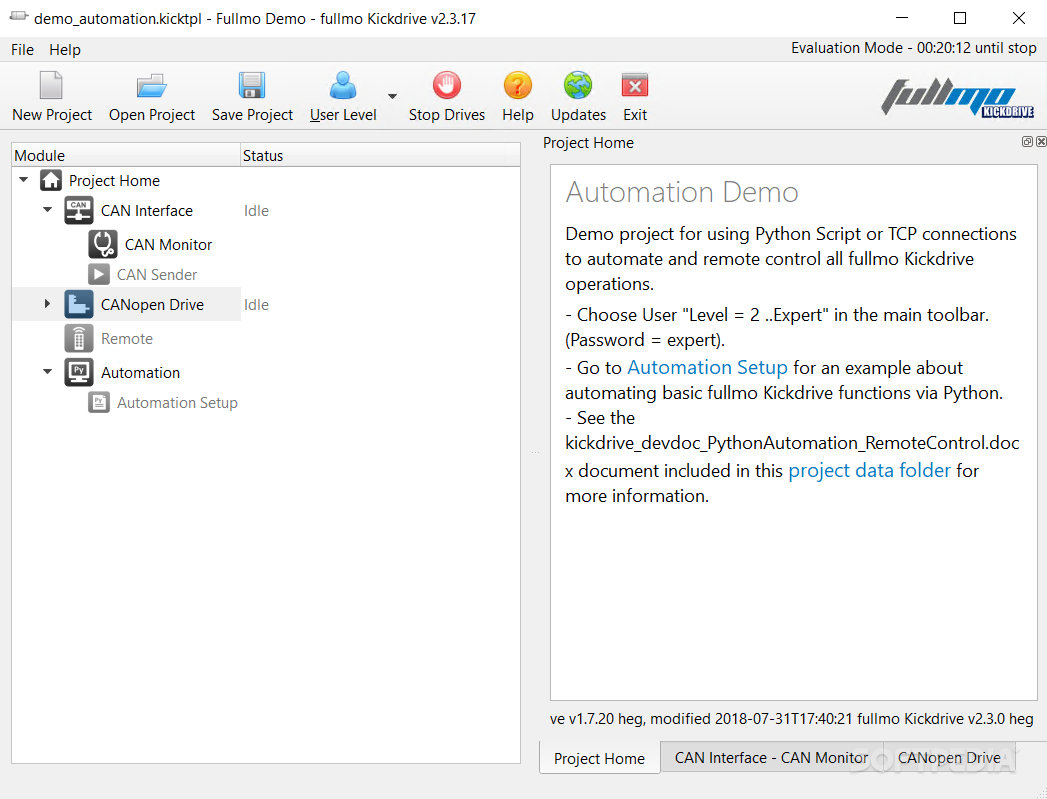
Task: Open the User Level dropdown arrow
Action: (x=393, y=96)
